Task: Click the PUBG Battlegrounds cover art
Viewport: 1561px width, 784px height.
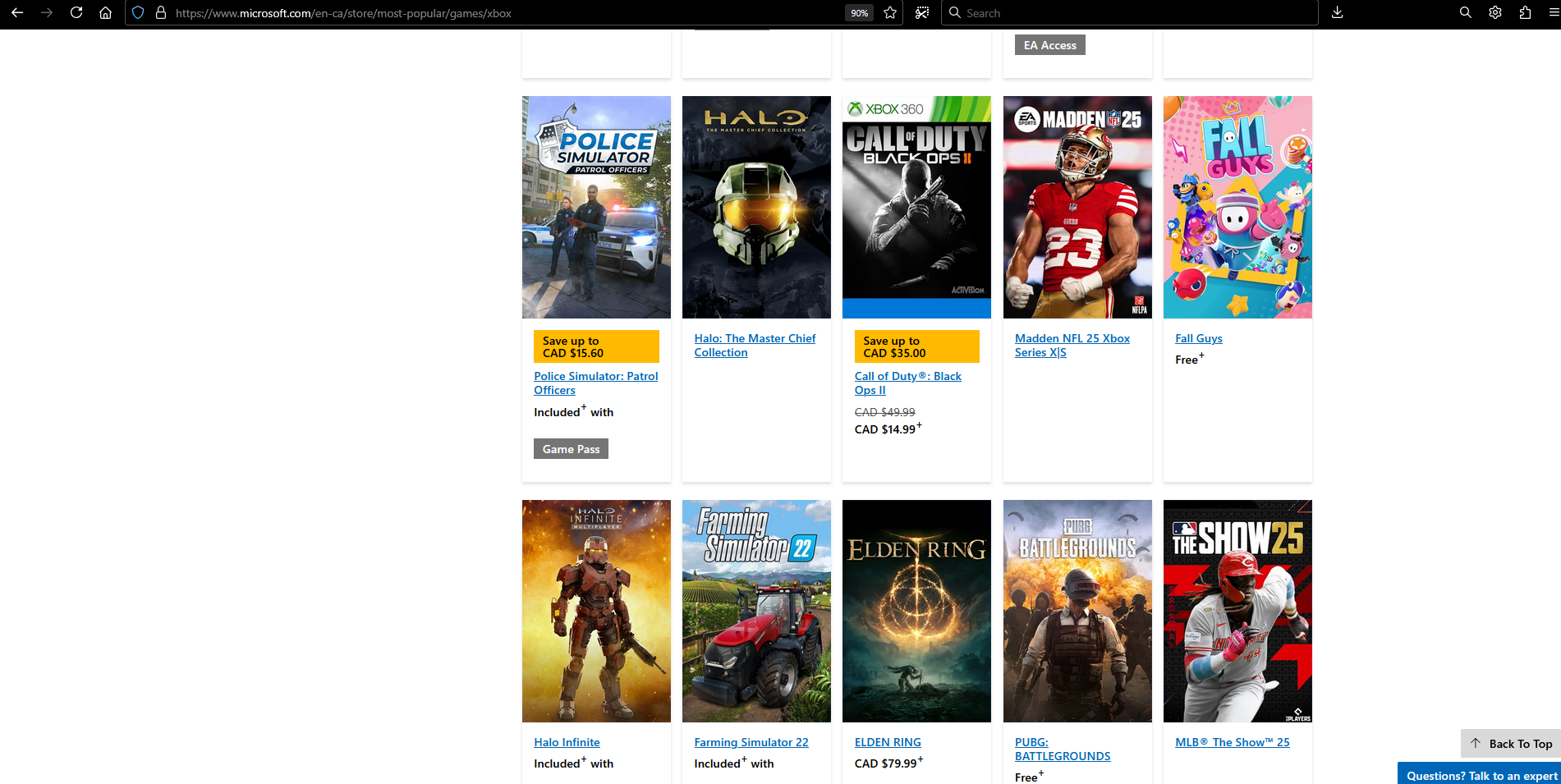Action: 1077,611
